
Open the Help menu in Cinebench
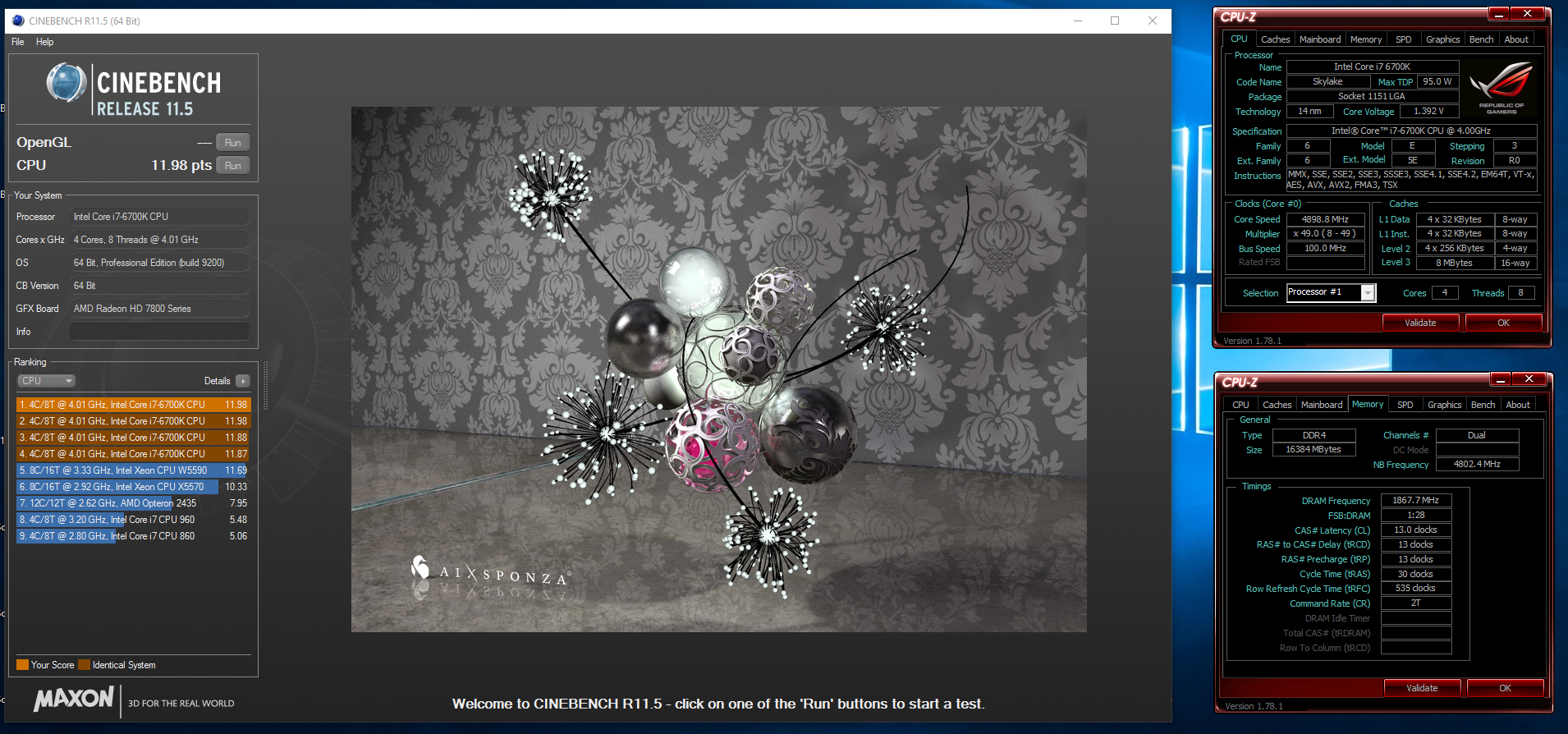click(45, 42)
